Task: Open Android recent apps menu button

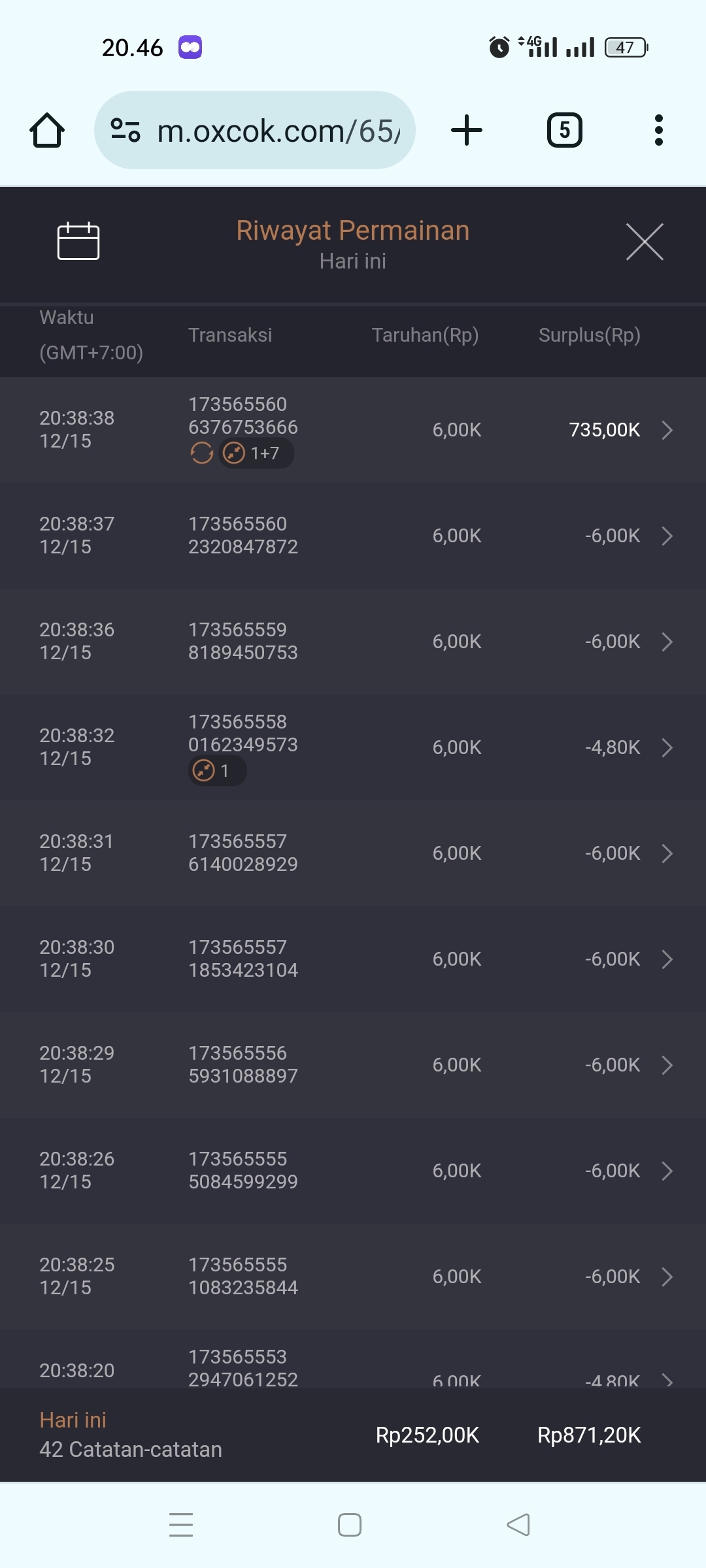Action: [181, 1525]
